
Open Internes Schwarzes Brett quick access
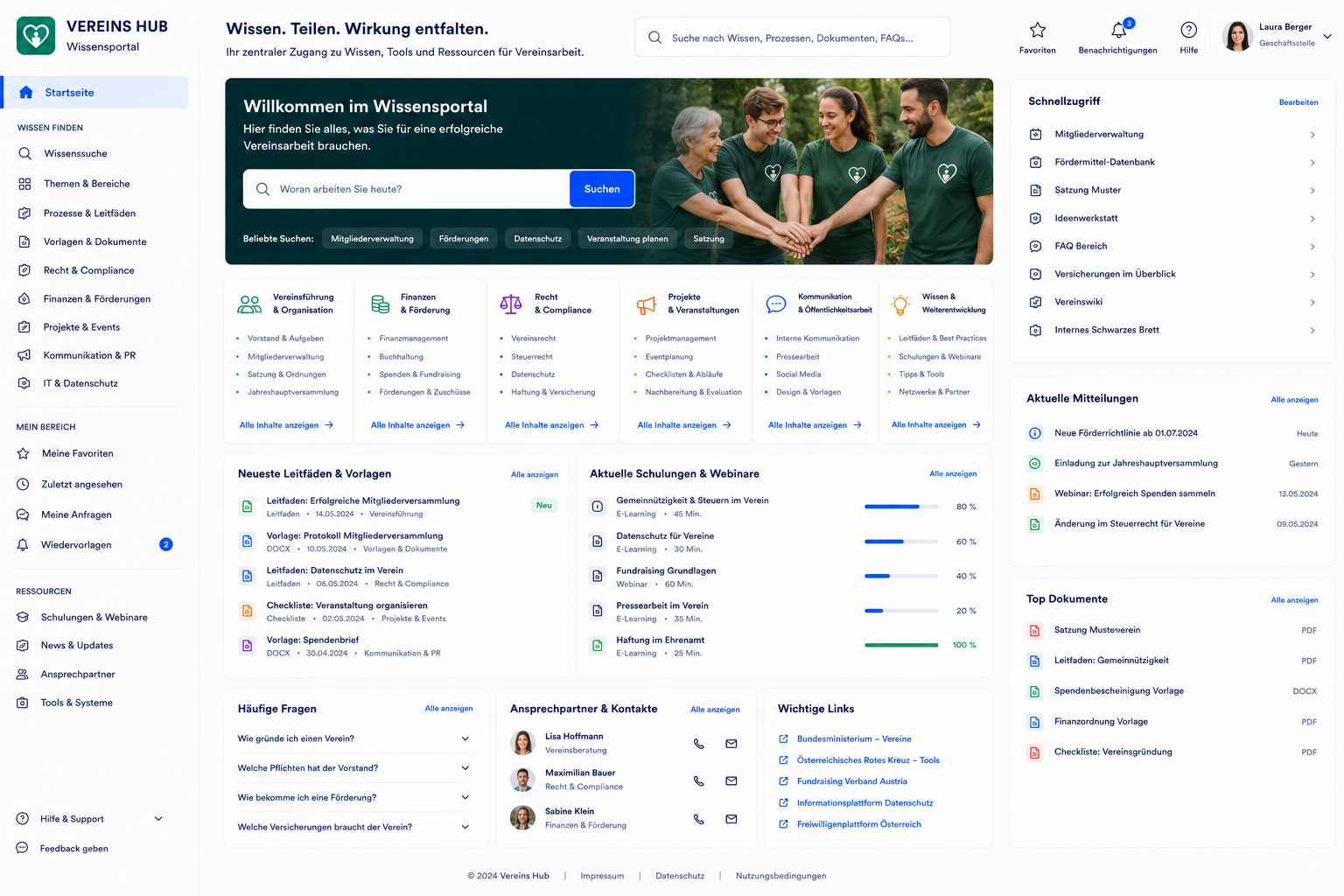pyautogui.click(x=1172, y=330)
